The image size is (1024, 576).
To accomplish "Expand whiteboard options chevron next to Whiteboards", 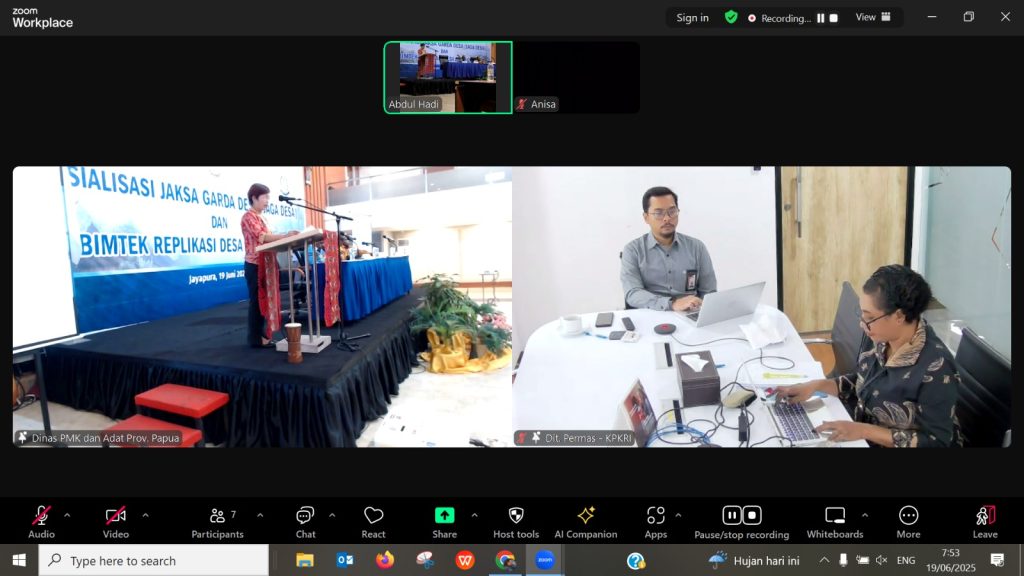I will pos(865,515).
